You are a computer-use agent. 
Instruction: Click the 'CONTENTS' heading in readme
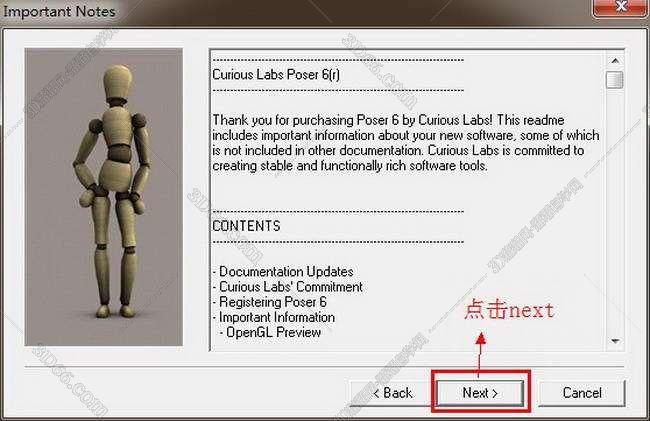[246, 226]
